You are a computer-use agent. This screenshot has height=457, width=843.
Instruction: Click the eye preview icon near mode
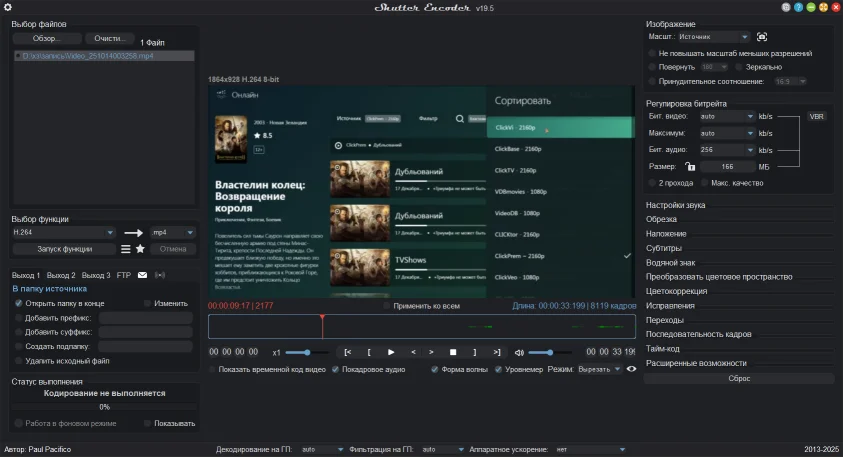pos(631,369)
